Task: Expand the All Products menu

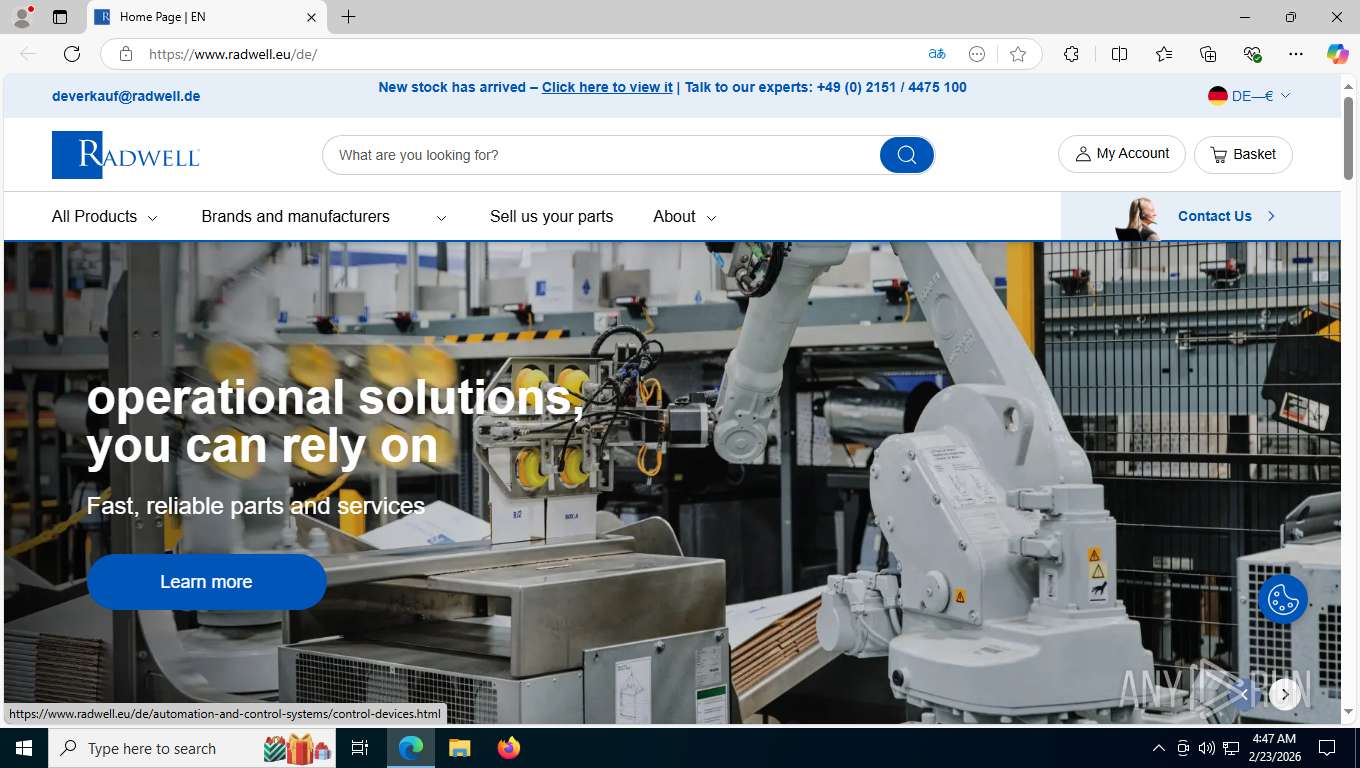Action: 105,216
